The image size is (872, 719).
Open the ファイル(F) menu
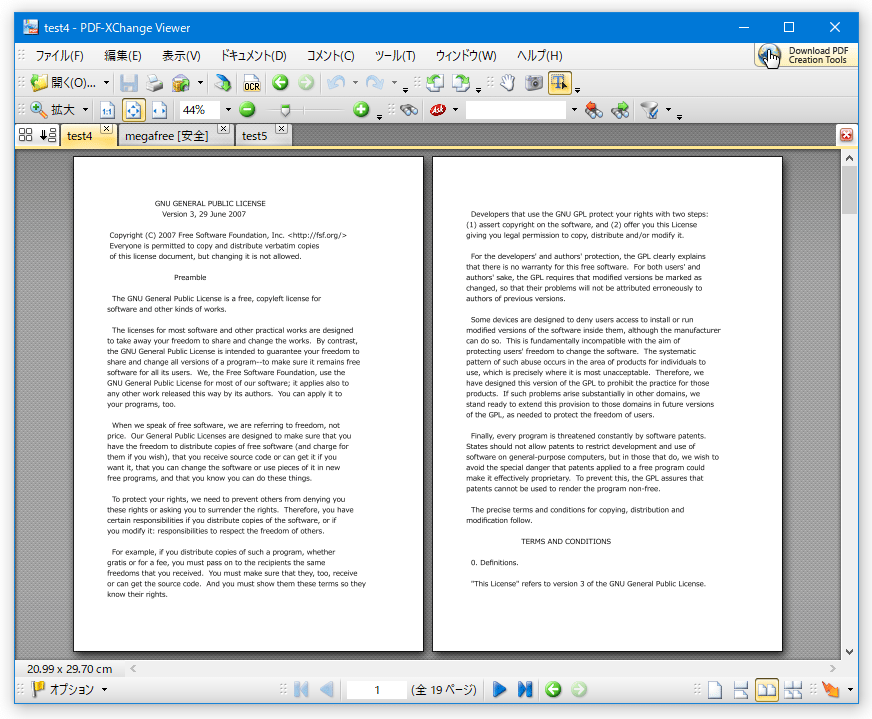(60, 56)
